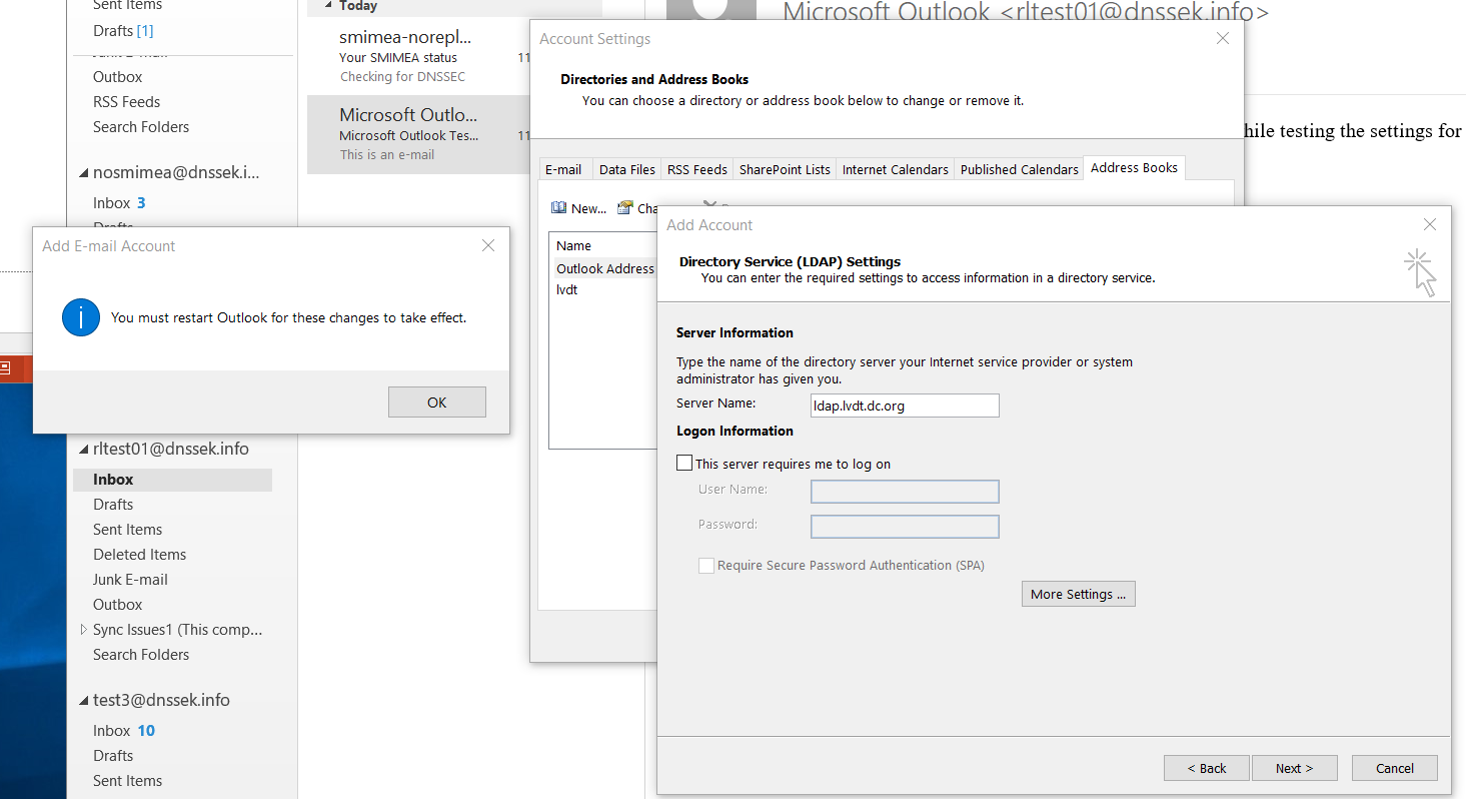This screenshot has height=799, width=1466.
Task: Click Next in Add Account wizard
Action: [x=1295, y=768]
